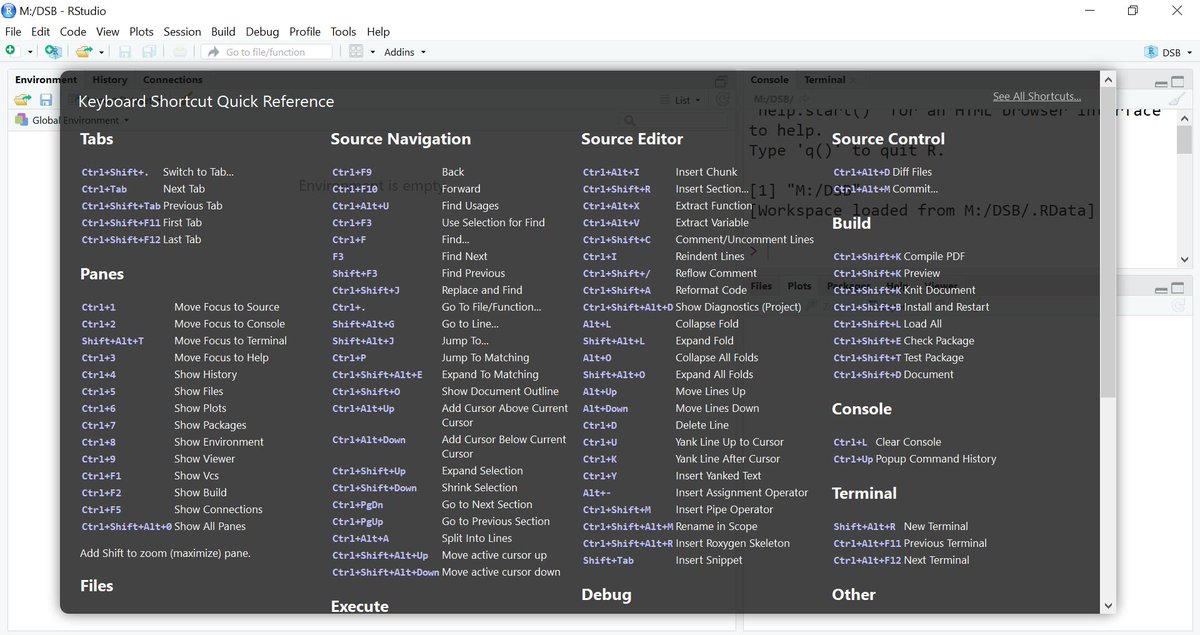Open the Build menu
Image resolution: width=1200 pixels, height=635 pixels.
pos(224,32)
